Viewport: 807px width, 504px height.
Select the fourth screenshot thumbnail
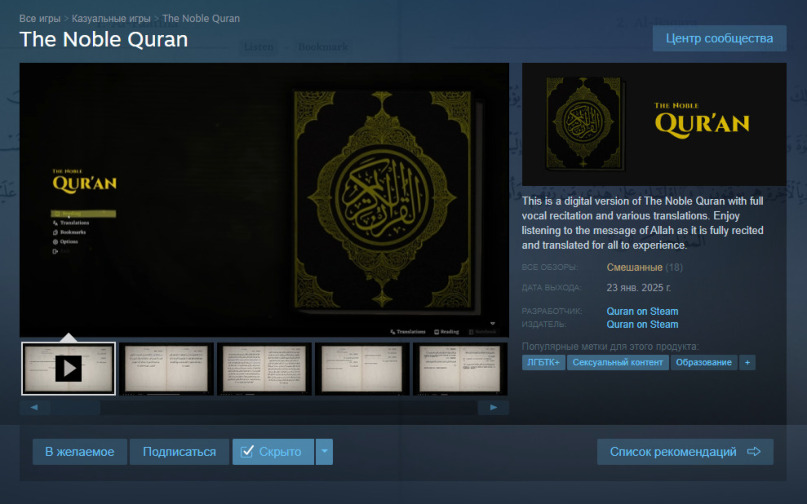tap(362, 369)
